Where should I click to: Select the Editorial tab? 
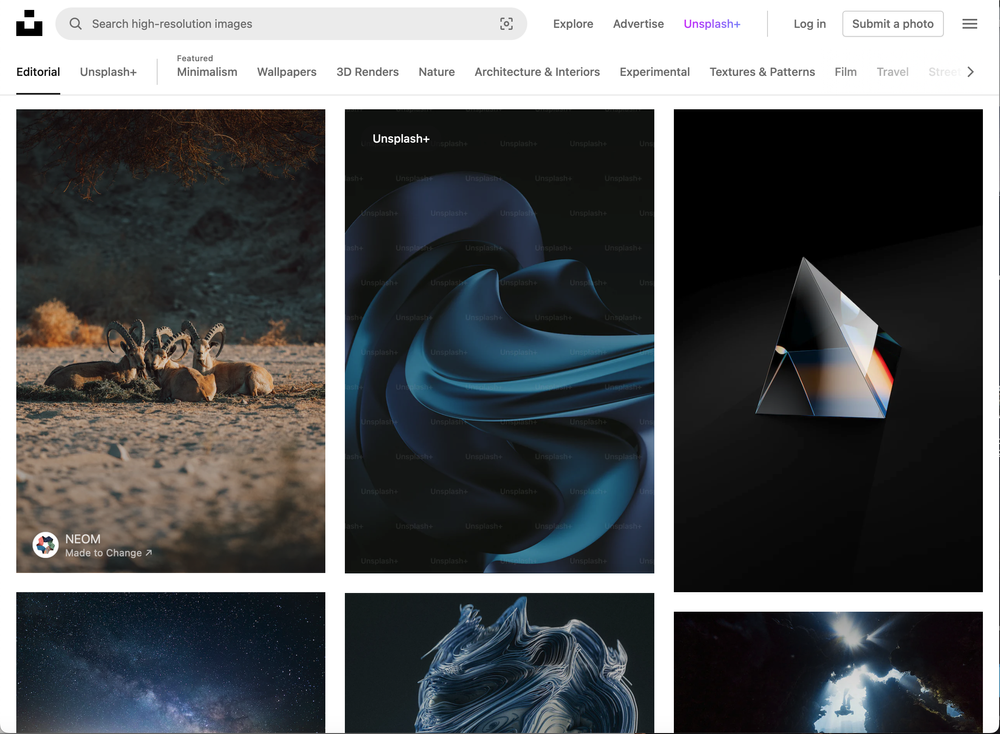coord(38,72)
